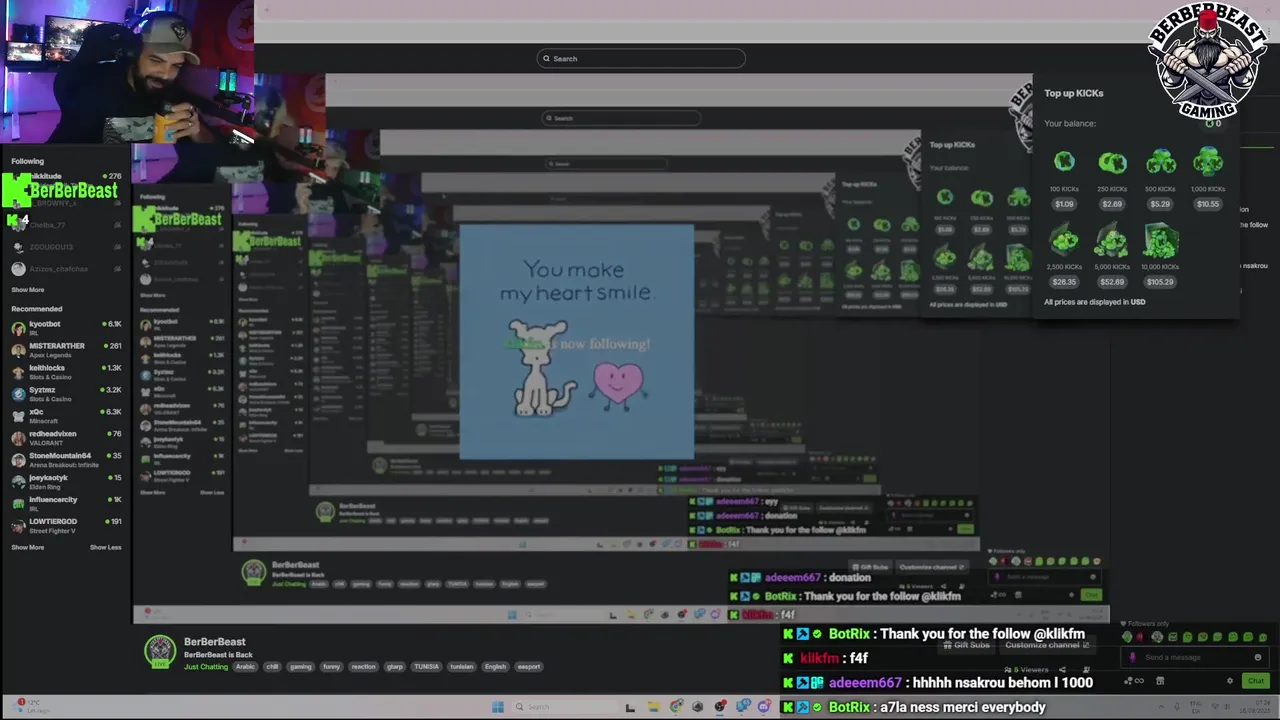Click the Gift Subs button
Screen dimensions: 1280x720
point(966,645)
